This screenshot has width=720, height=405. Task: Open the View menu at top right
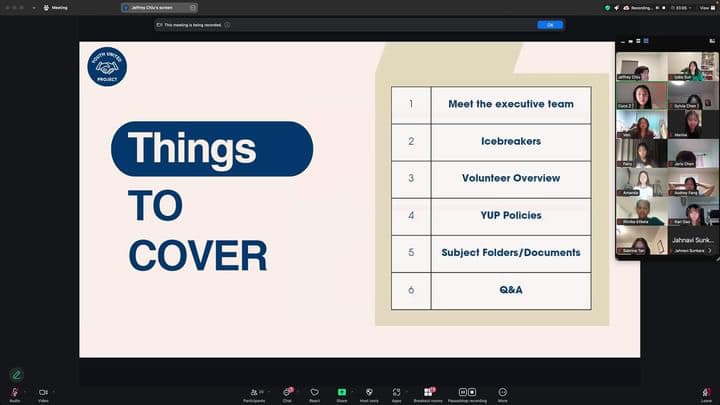tap(704, 7)
